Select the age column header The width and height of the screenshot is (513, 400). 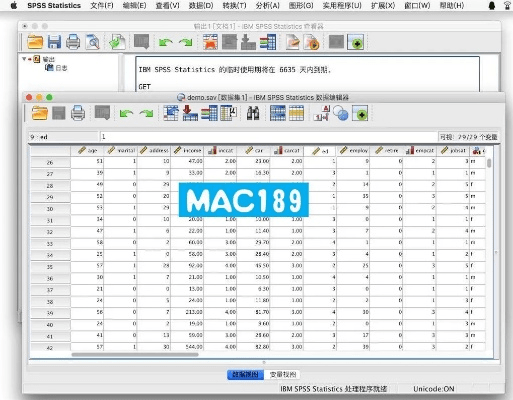pos(87,151)
